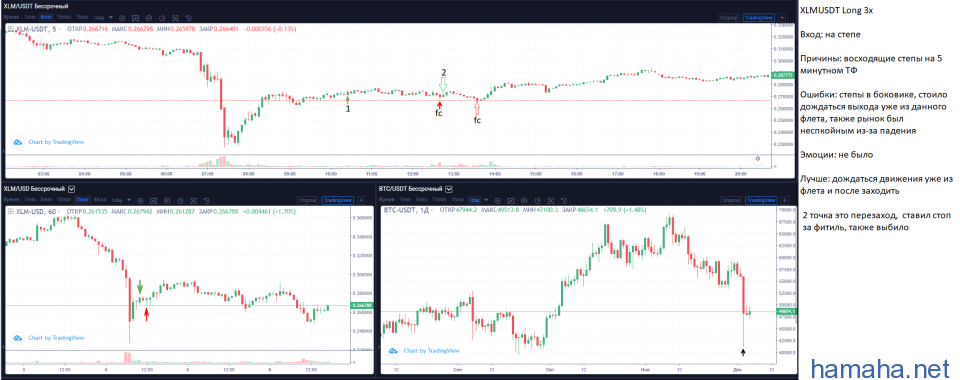Click the XLM-USD legend grid icon
The height and width of the screenshot is (380, 960).
pyautogui.click(x=10, y=211)
